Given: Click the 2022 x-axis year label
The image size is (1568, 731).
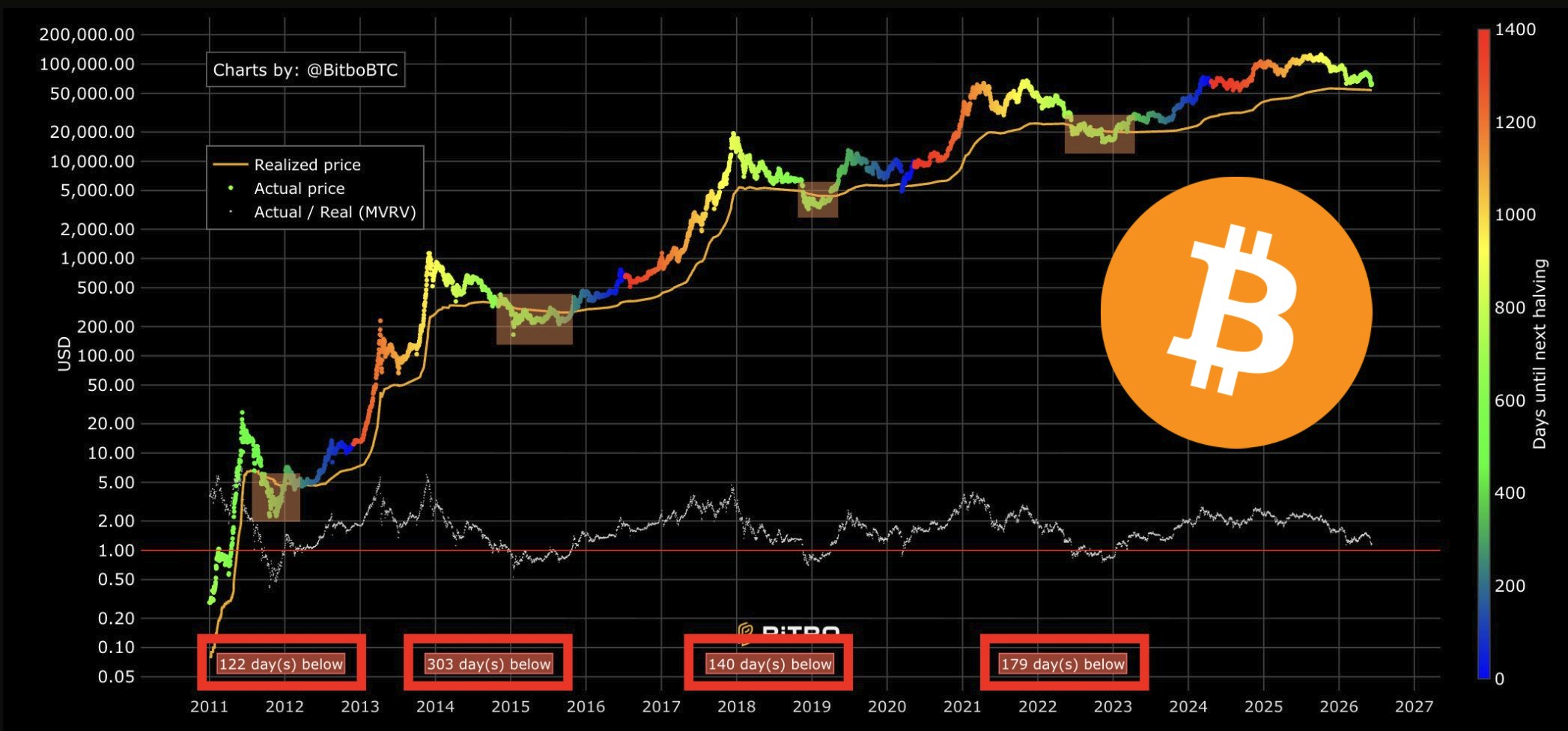Looking at the screenshot, I should coord(1037,707).
